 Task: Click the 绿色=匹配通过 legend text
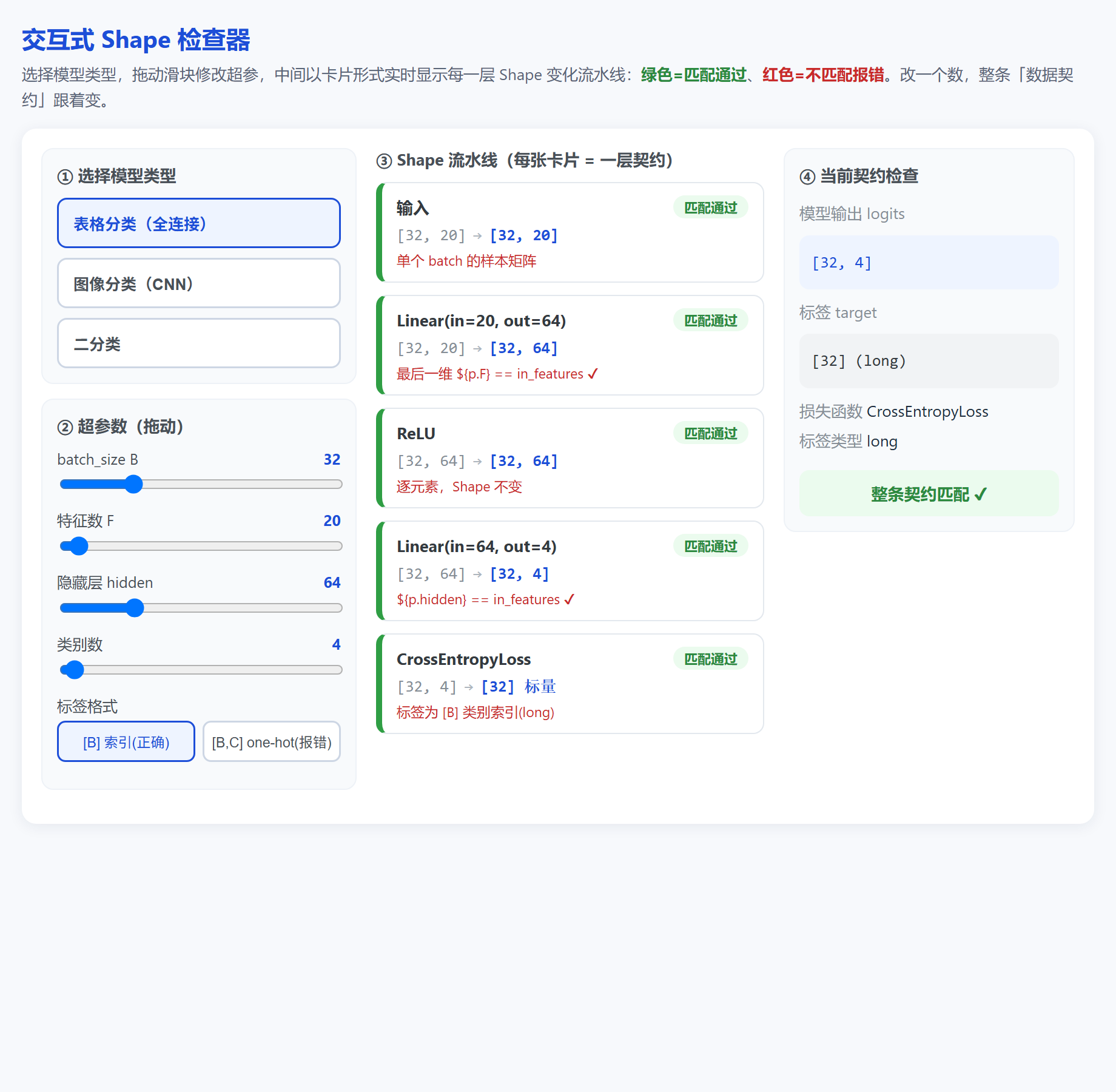pos(694,75)
